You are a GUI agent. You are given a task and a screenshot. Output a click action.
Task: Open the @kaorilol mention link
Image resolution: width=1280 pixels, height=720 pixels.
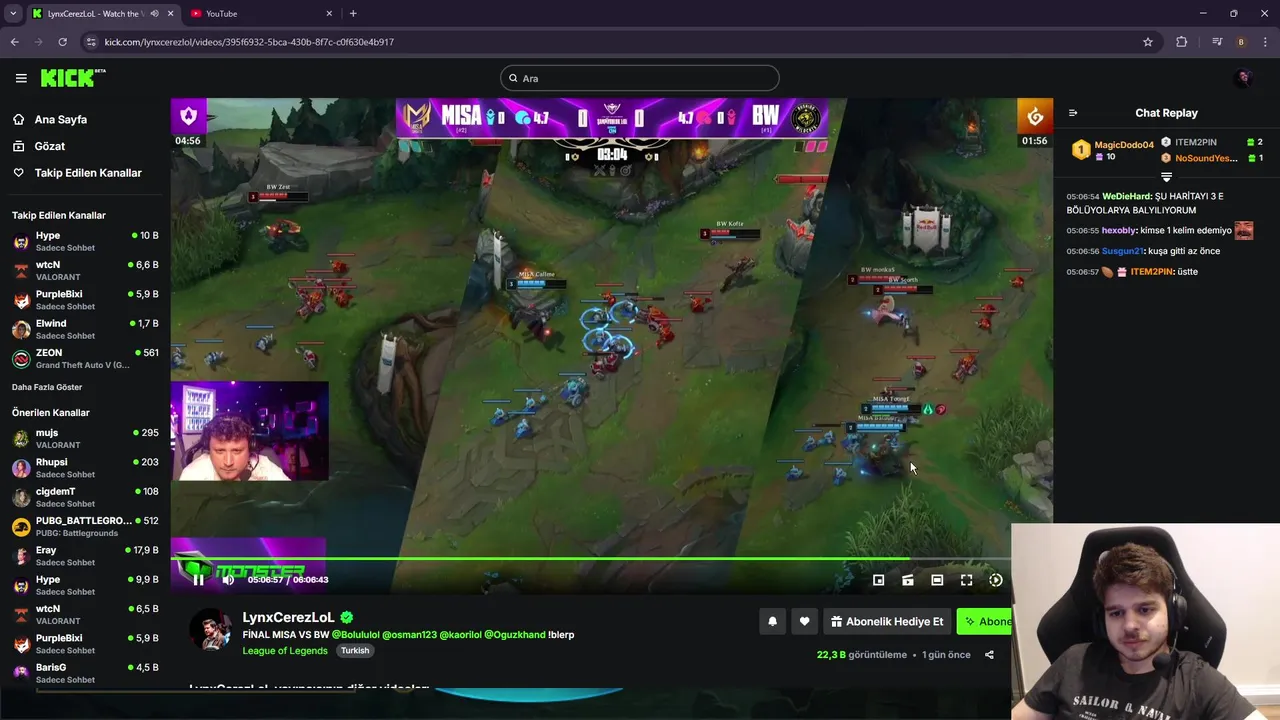[460, 635]
